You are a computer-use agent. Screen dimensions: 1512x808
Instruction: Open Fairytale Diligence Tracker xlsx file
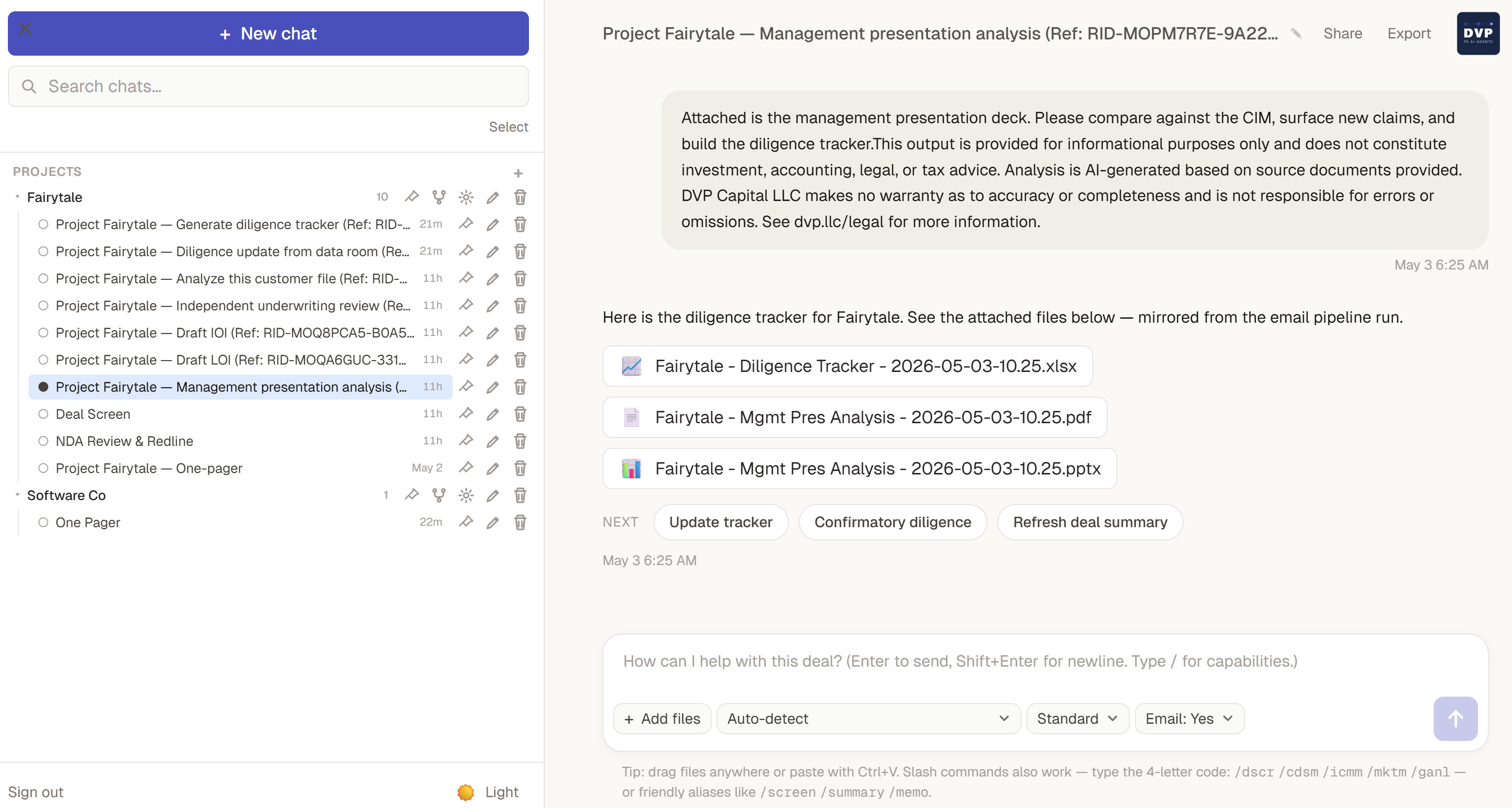click(848, 366)
